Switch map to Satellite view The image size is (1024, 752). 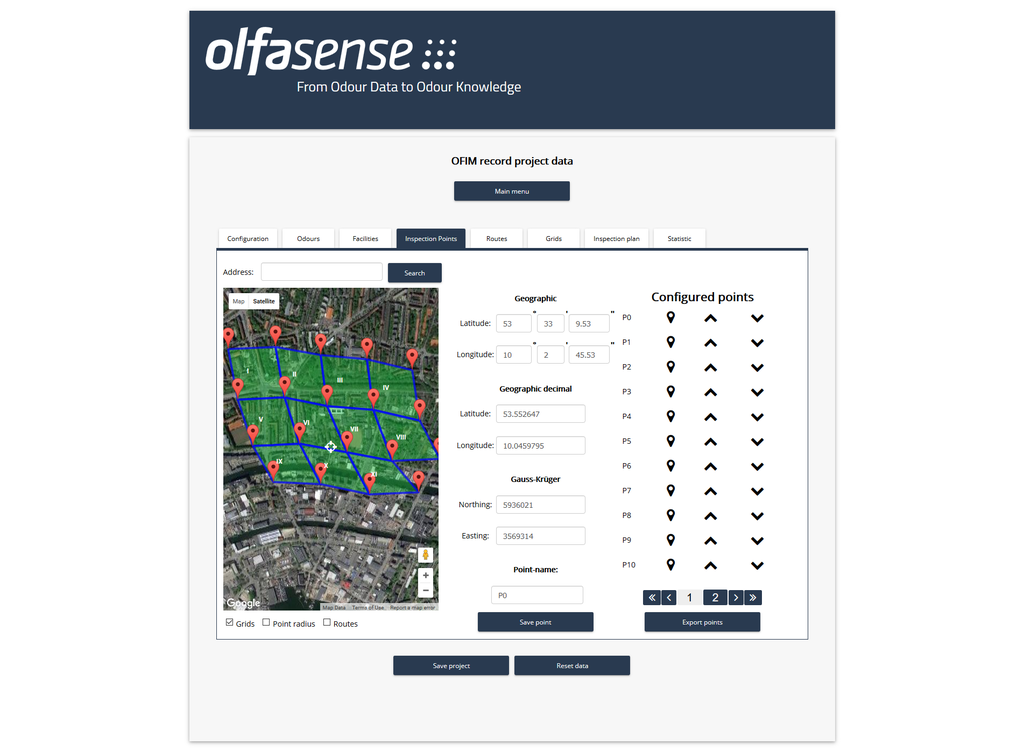coord(263,301)
